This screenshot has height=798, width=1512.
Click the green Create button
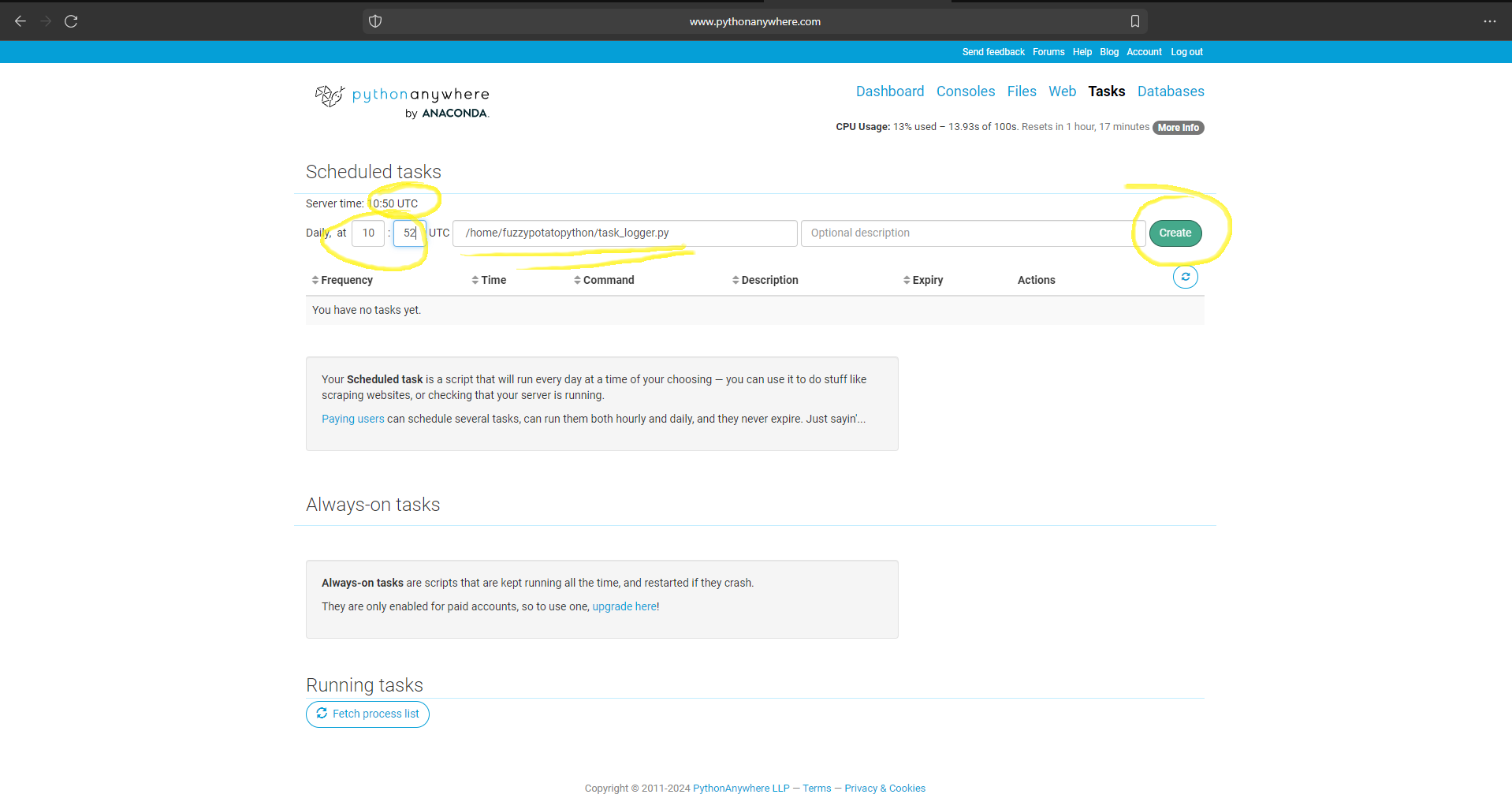[x=1175, y=233]
